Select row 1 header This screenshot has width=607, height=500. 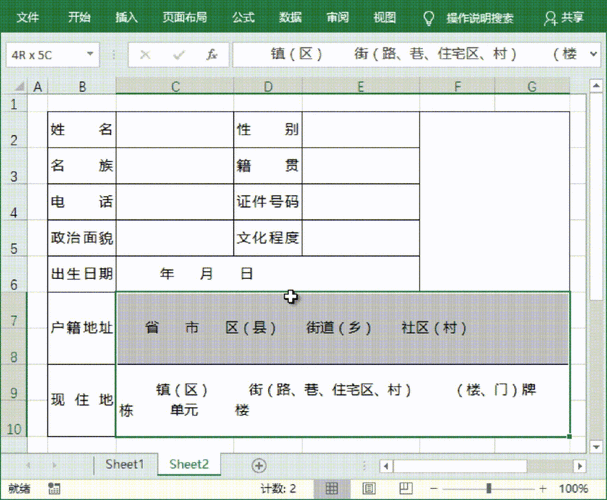14,103
